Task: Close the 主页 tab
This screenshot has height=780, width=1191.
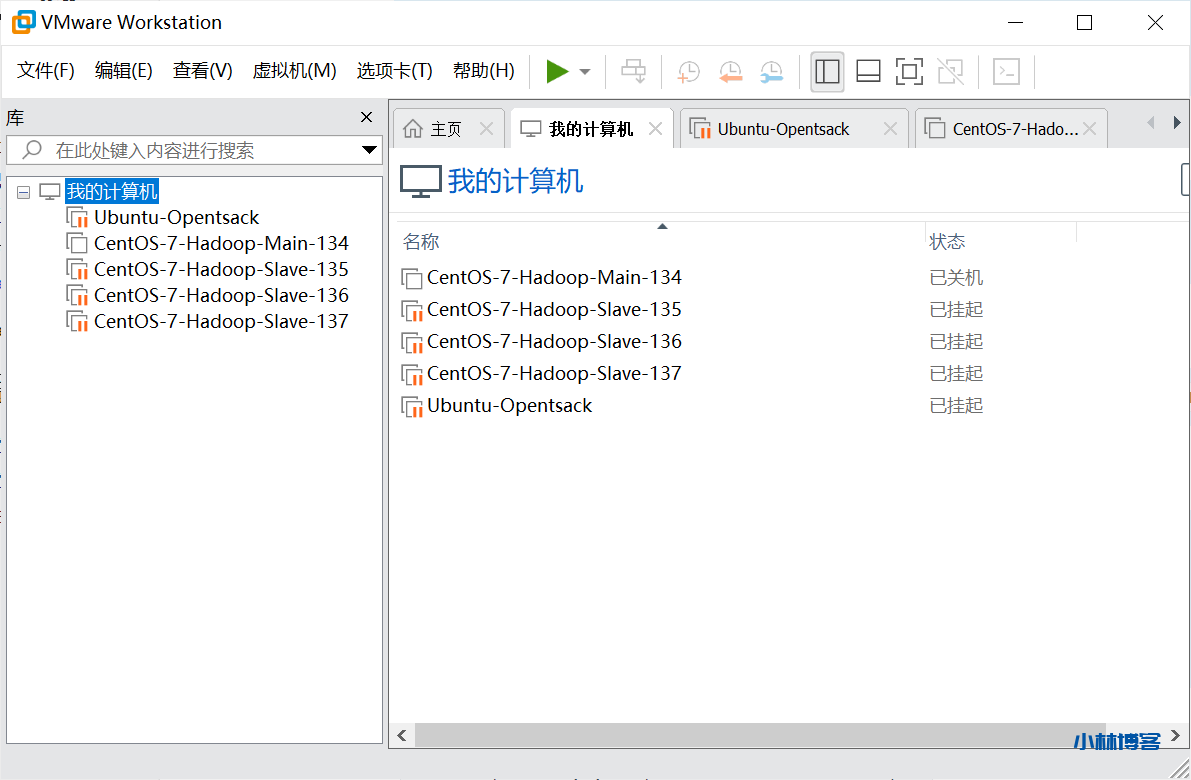Action: pos(486,128)
